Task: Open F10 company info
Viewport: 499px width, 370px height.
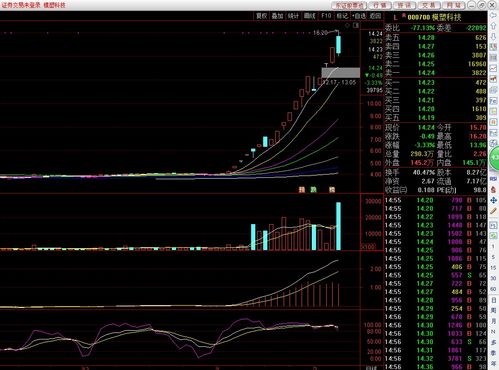Action: 326,16
